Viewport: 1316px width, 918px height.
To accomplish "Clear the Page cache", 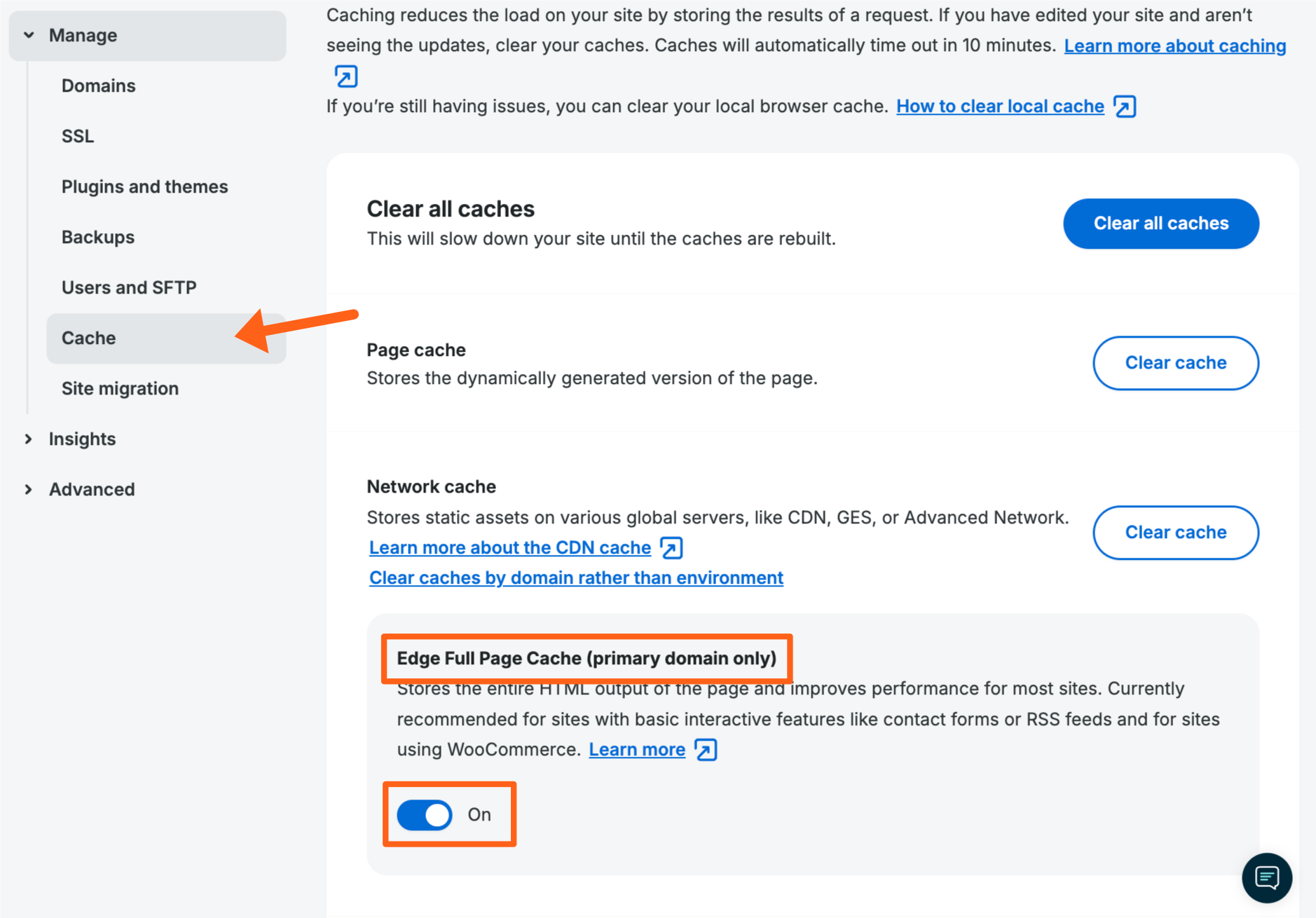I will click(1176, 363).
